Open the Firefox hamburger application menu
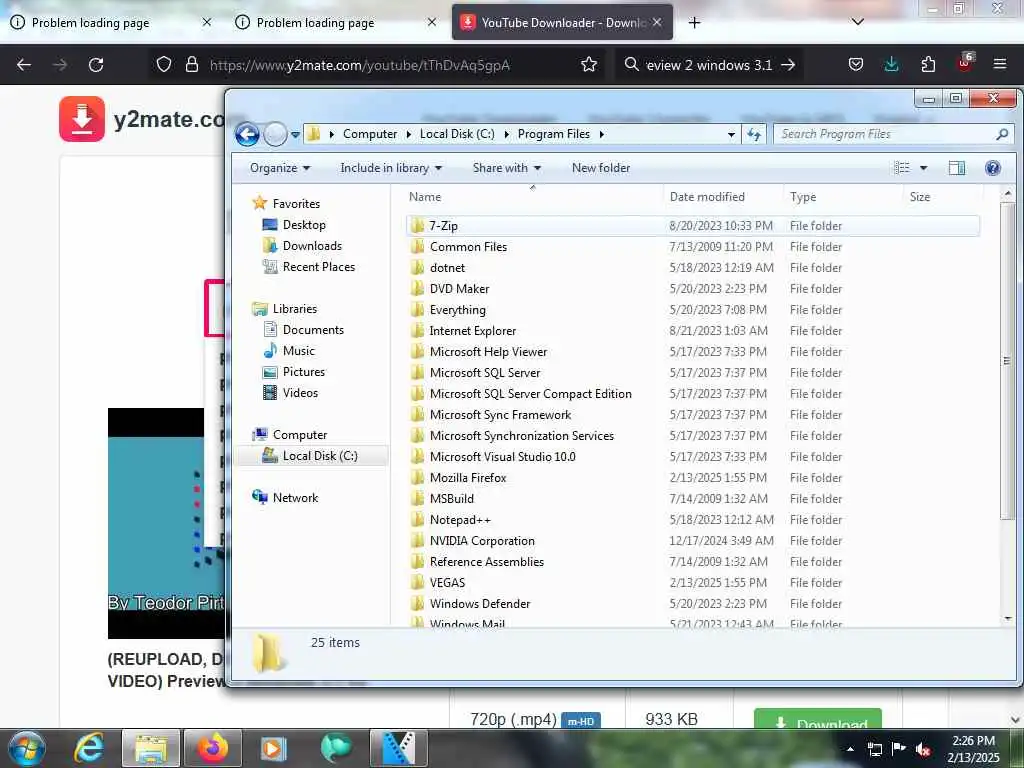The width and height of the screenshot is (1024, 768). 1000,65
